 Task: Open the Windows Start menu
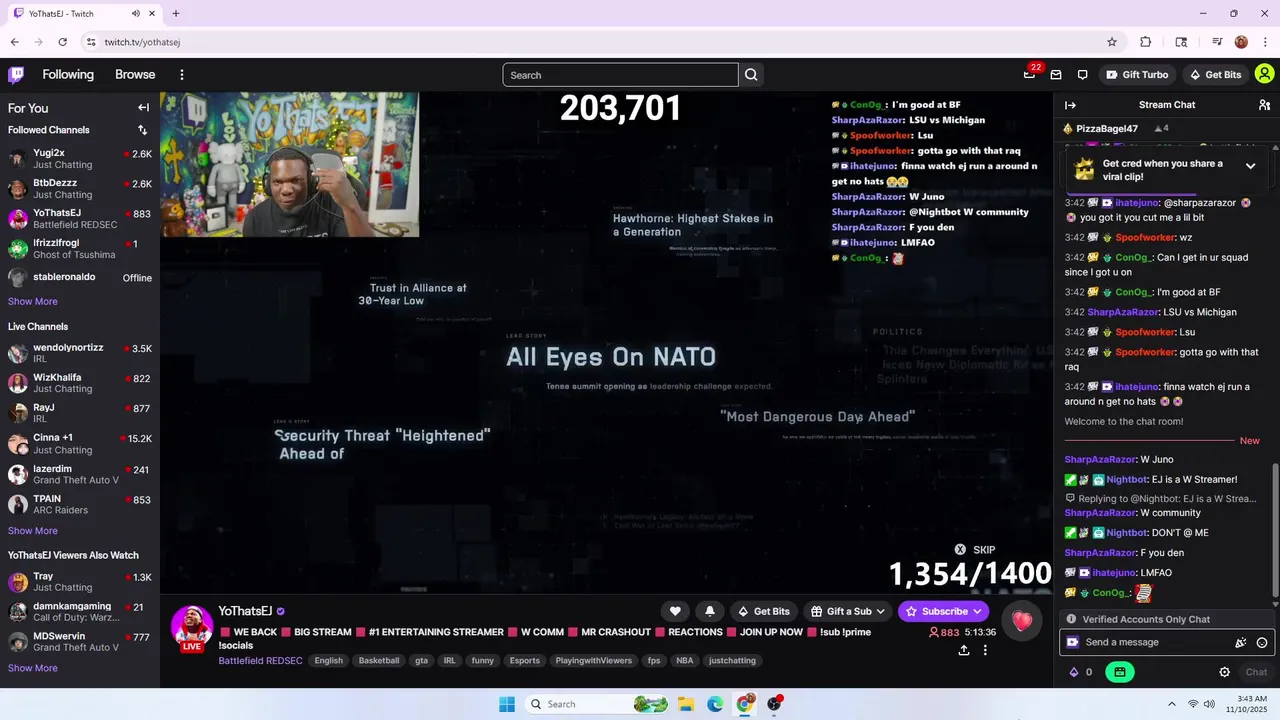507,704
